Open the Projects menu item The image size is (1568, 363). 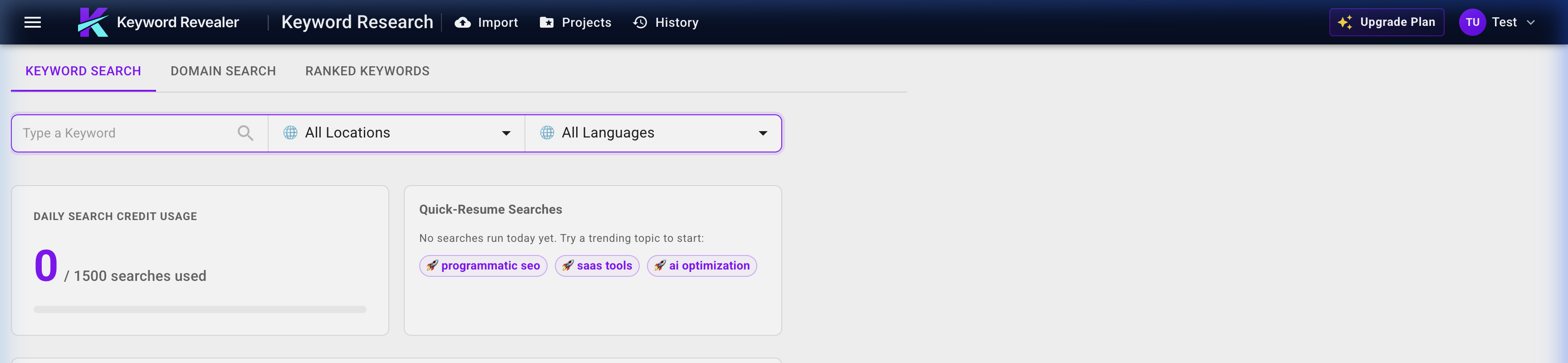tap(575, 23)
